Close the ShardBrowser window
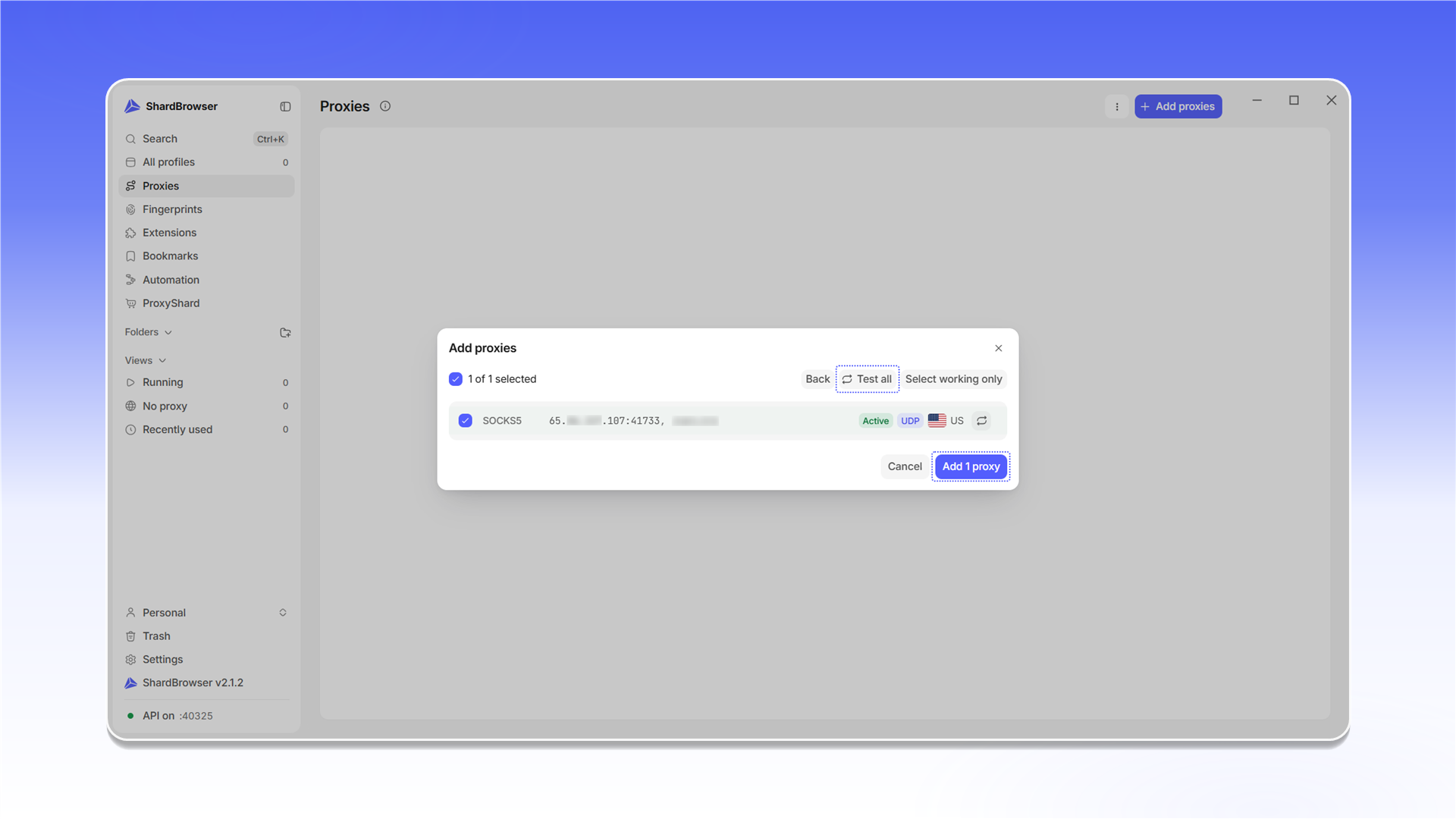 (x=1331, y=100)
